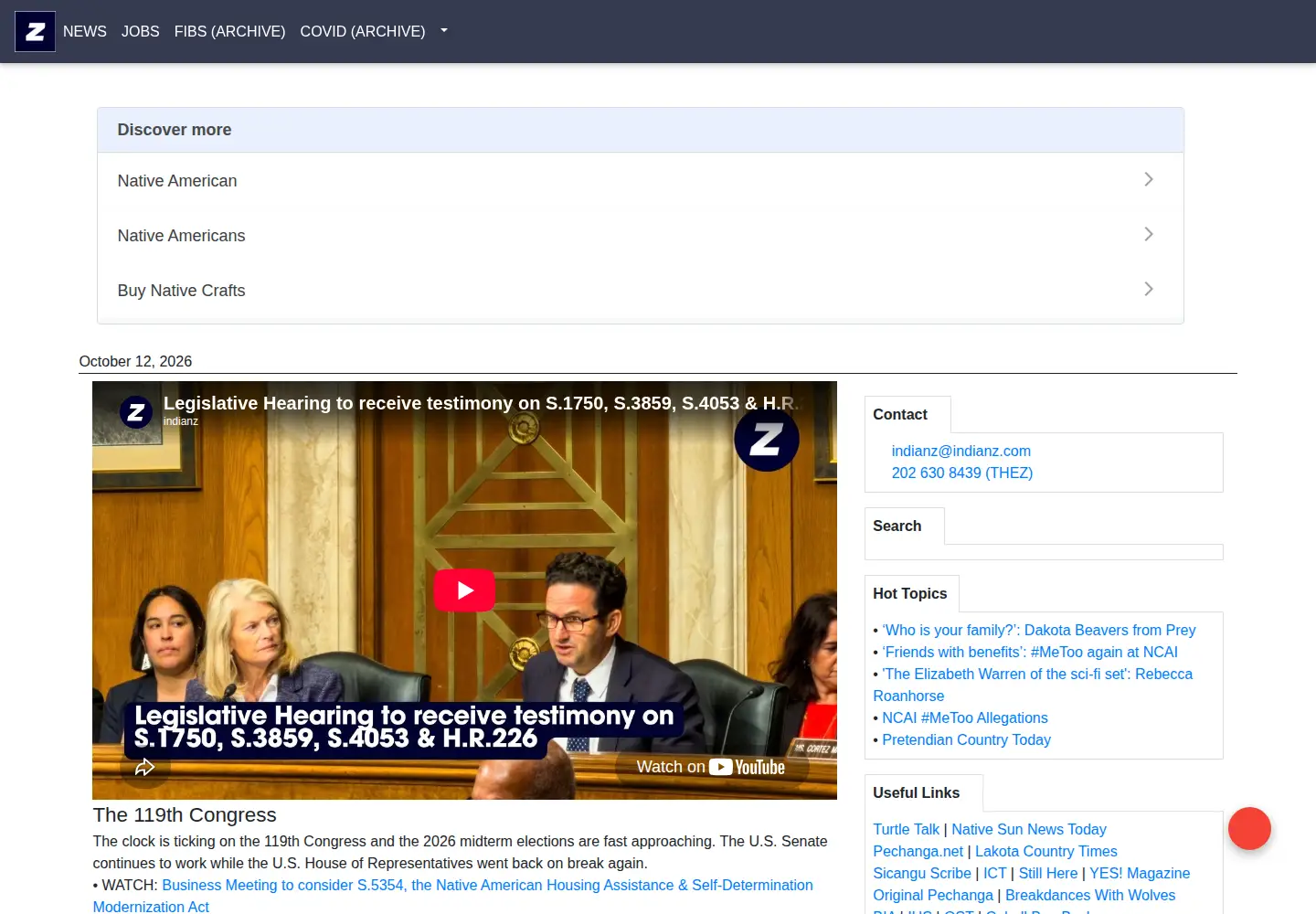
Task: Play the Legislative Hearing YouTube video
Action: click(x=464, y=590)
